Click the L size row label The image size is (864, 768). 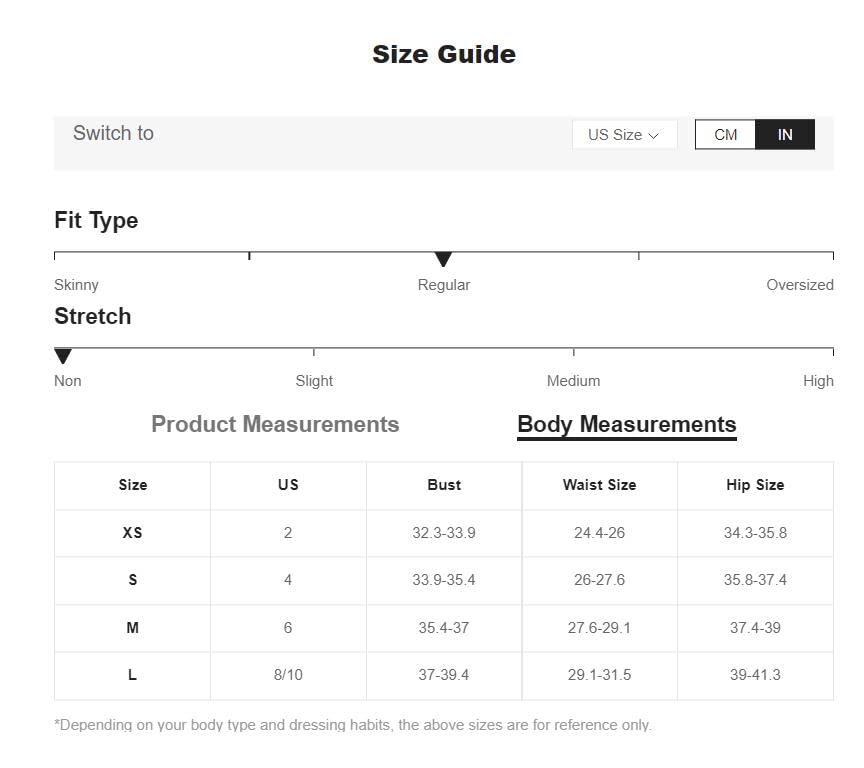[132, 674]
